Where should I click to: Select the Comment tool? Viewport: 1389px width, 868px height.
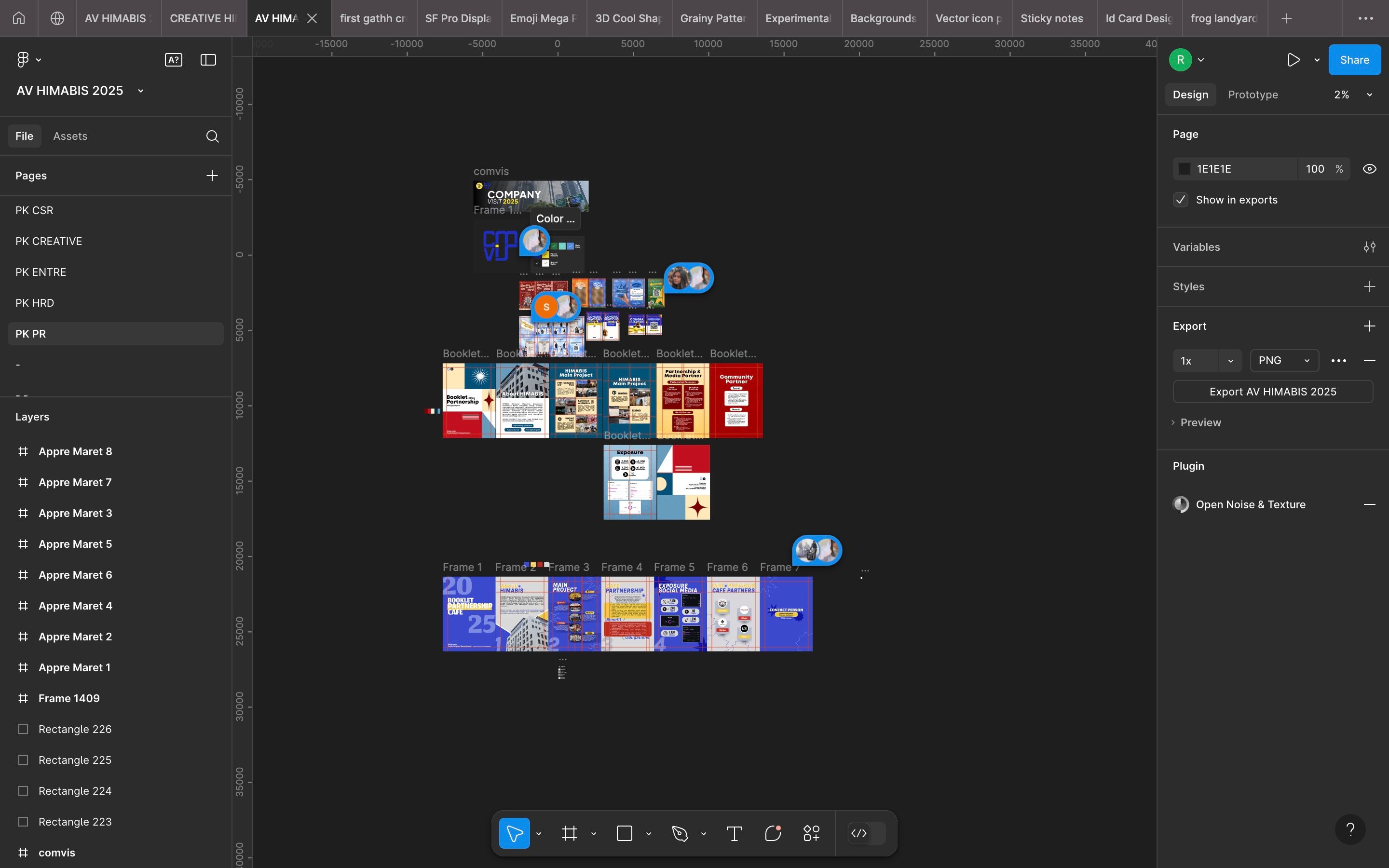pos(773,833)
